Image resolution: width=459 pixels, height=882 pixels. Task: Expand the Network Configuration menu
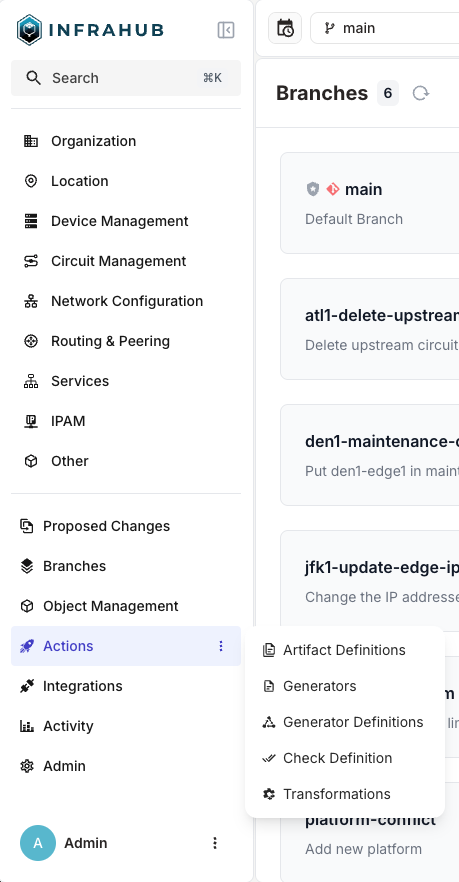coord(126,301)
